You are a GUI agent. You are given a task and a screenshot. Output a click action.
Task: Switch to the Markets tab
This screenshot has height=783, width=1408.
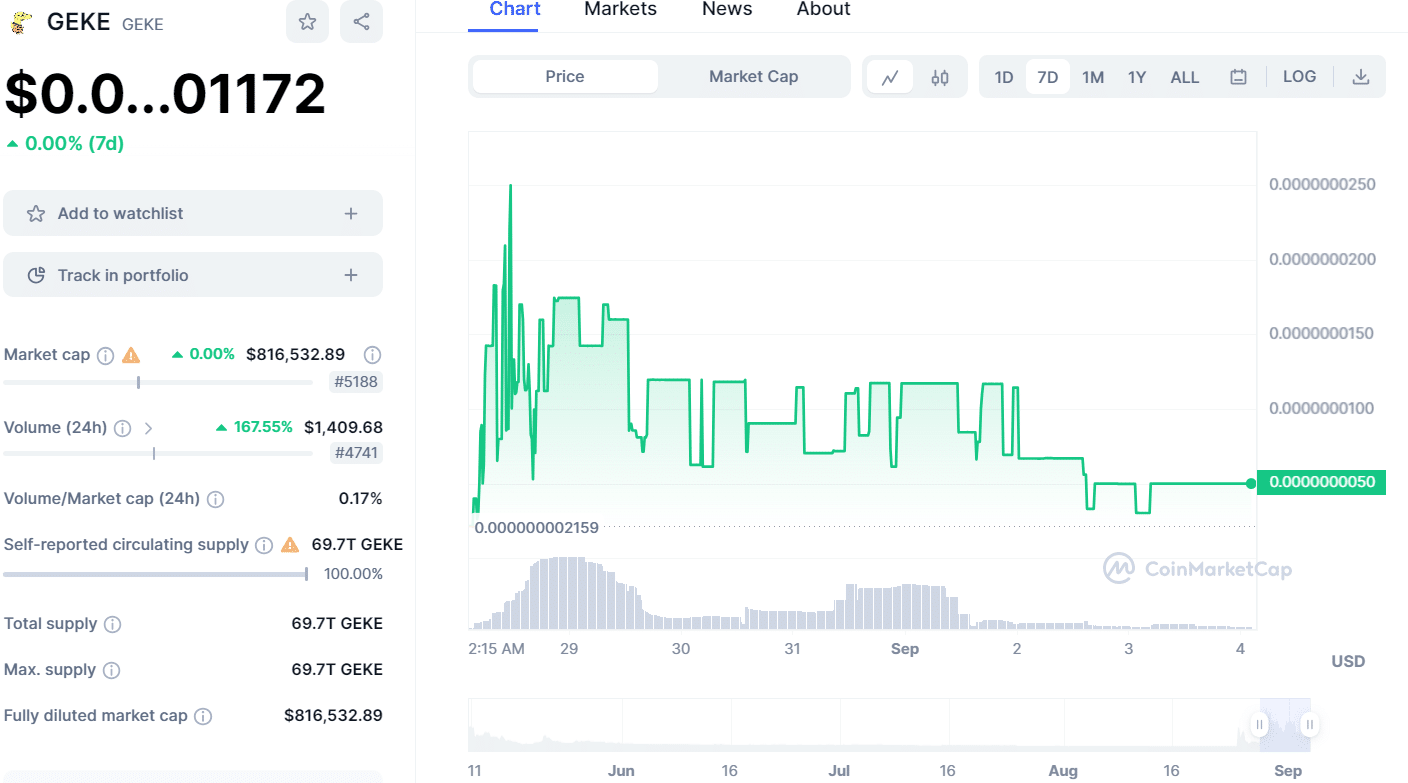[x=620, y=10]
